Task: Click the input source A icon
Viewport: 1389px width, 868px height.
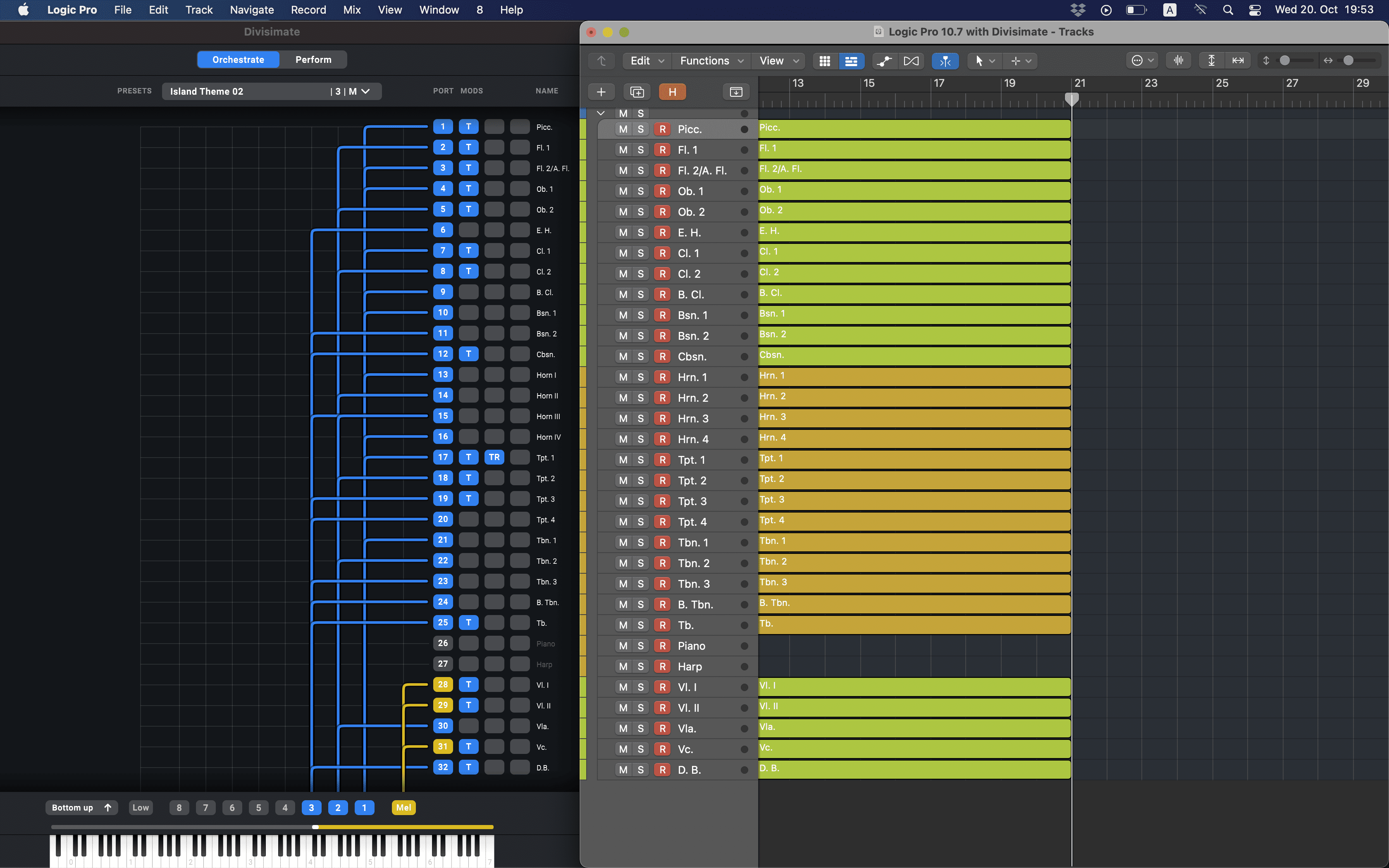Action: (x=1169, y=10)
